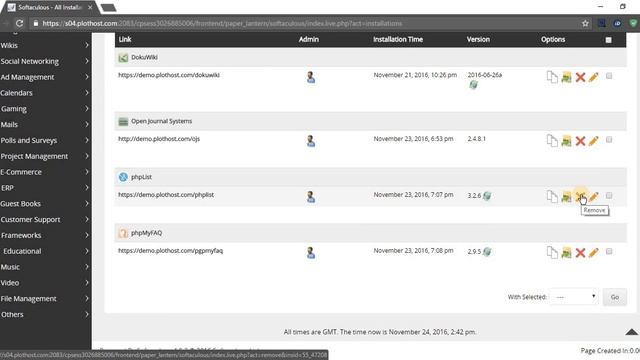This screenshot has width=640, height=360.
Task: Expand the Wikis category
Action: tap(45, 45)
